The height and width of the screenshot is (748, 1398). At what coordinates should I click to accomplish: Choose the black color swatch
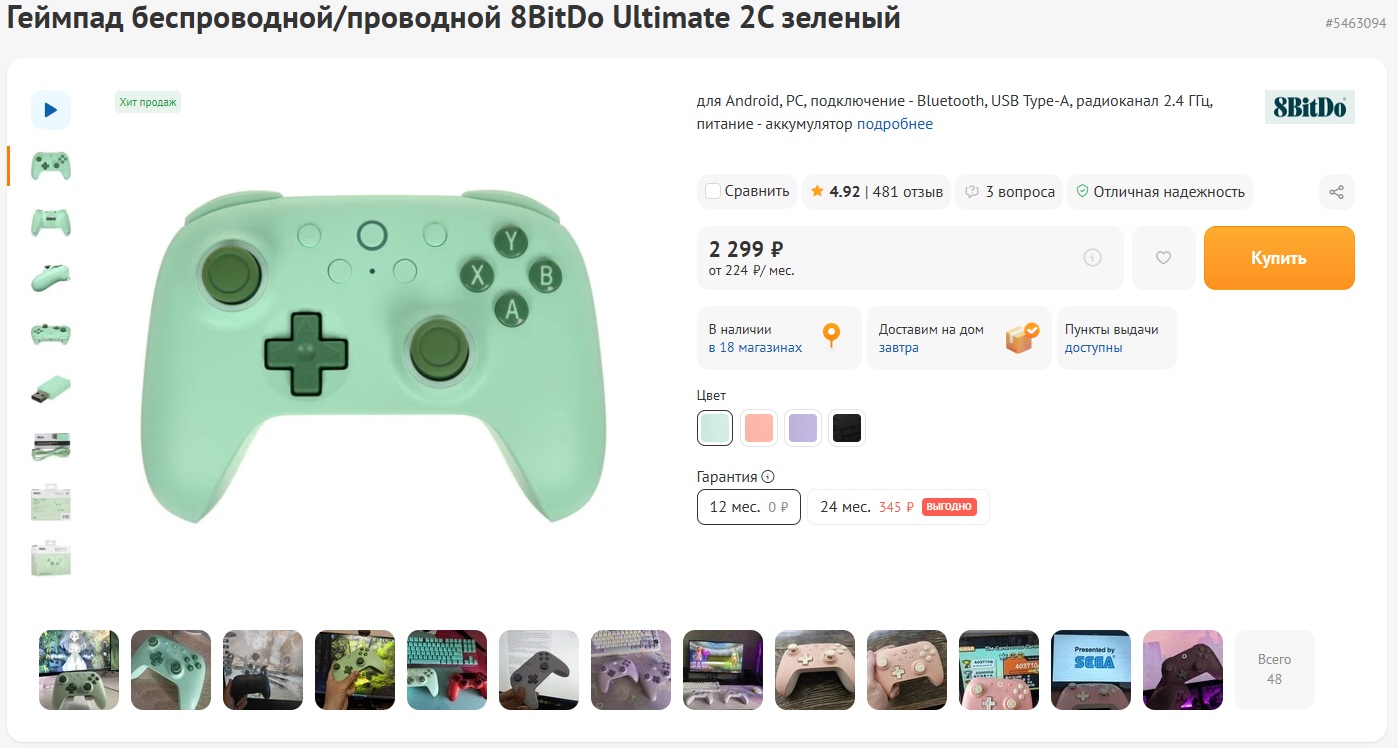[847, 428]
